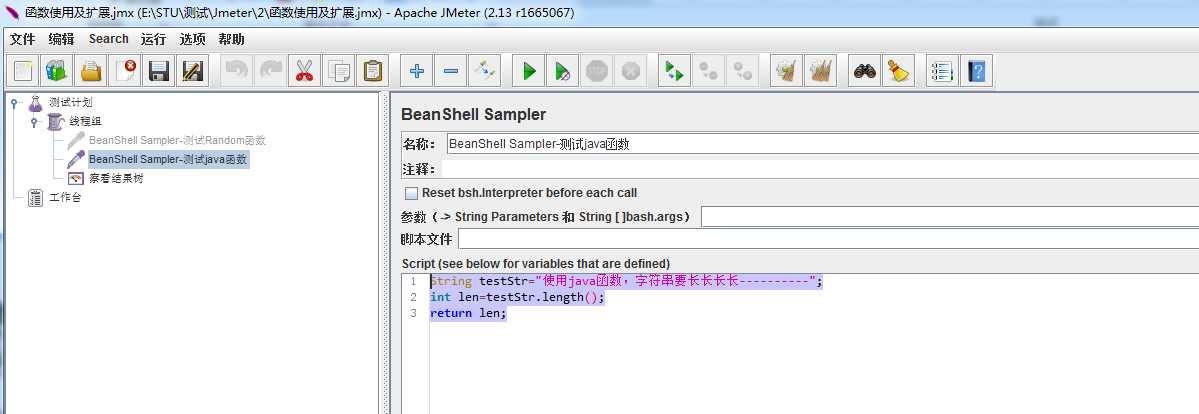1199x414 pixels.
Task: Copy with the two-pages icon
Action: (339, 71)
